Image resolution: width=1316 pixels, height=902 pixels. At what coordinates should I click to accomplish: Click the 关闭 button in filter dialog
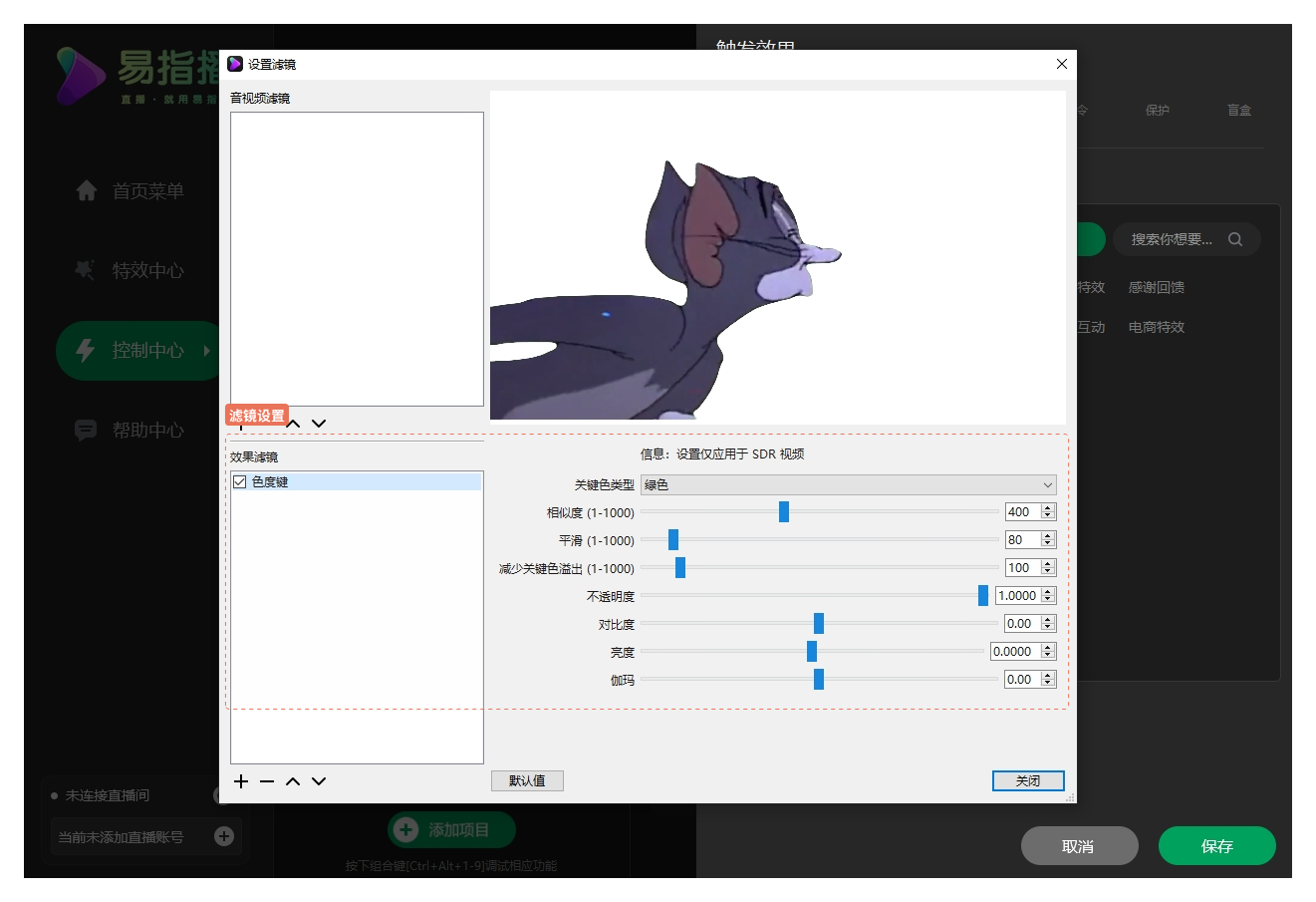tap(1028, 780)
